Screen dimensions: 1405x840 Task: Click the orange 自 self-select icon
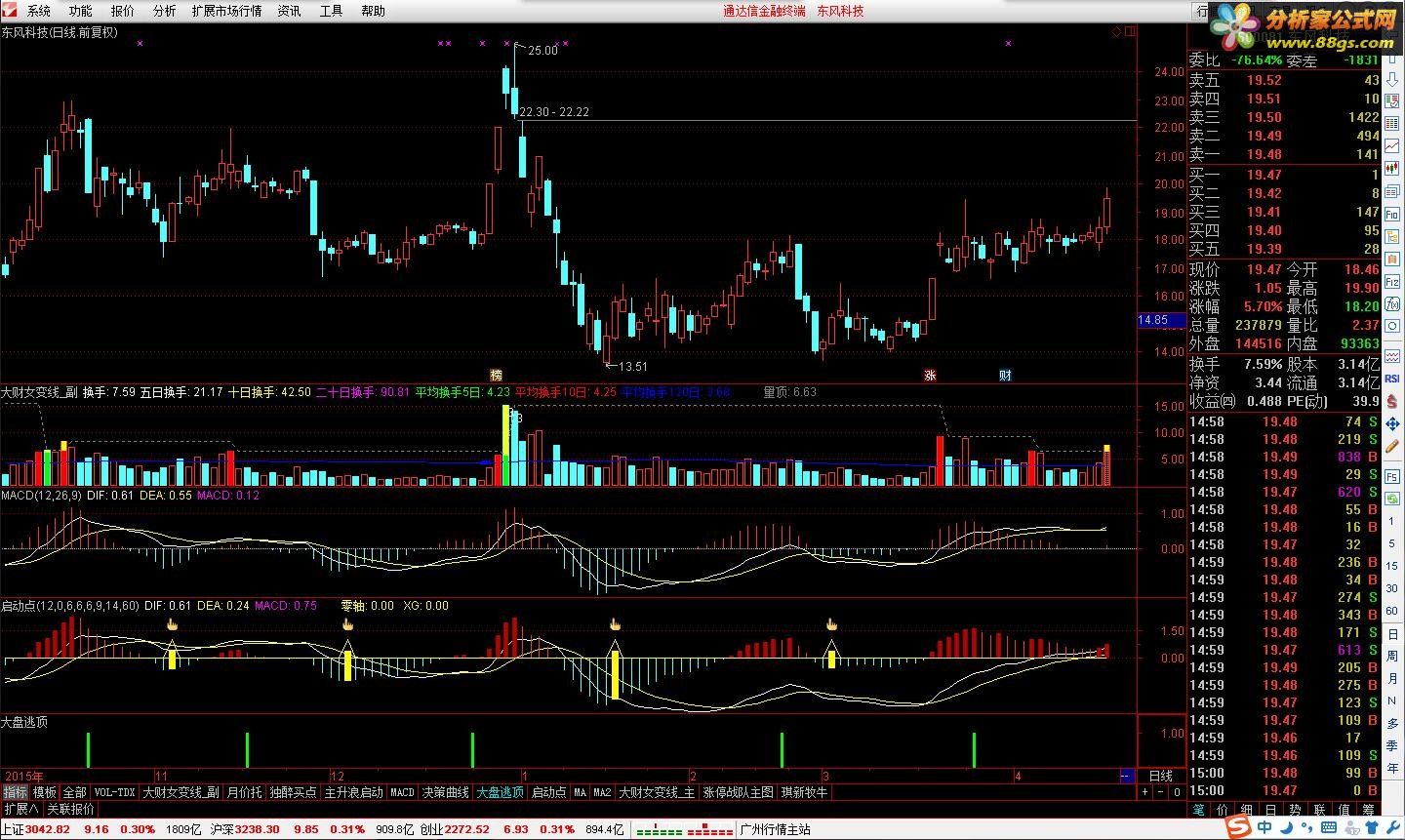point(1392,258)
